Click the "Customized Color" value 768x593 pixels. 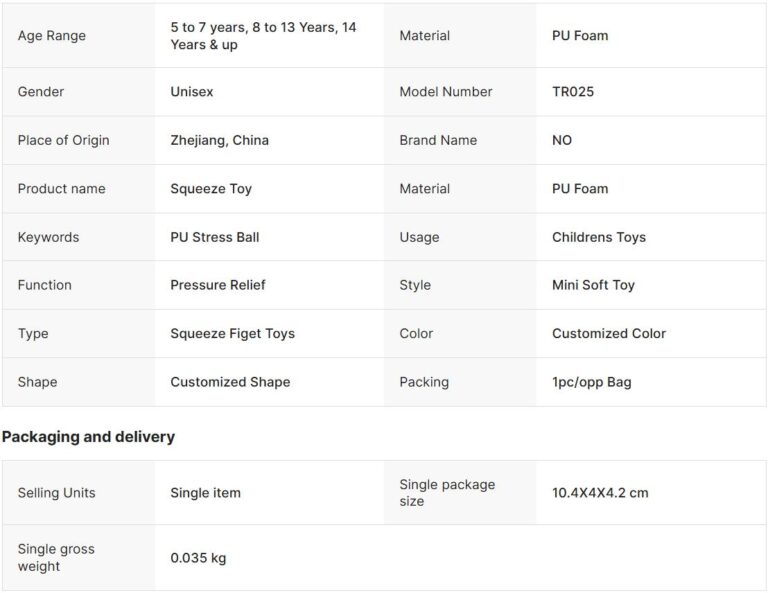(609, 334)
